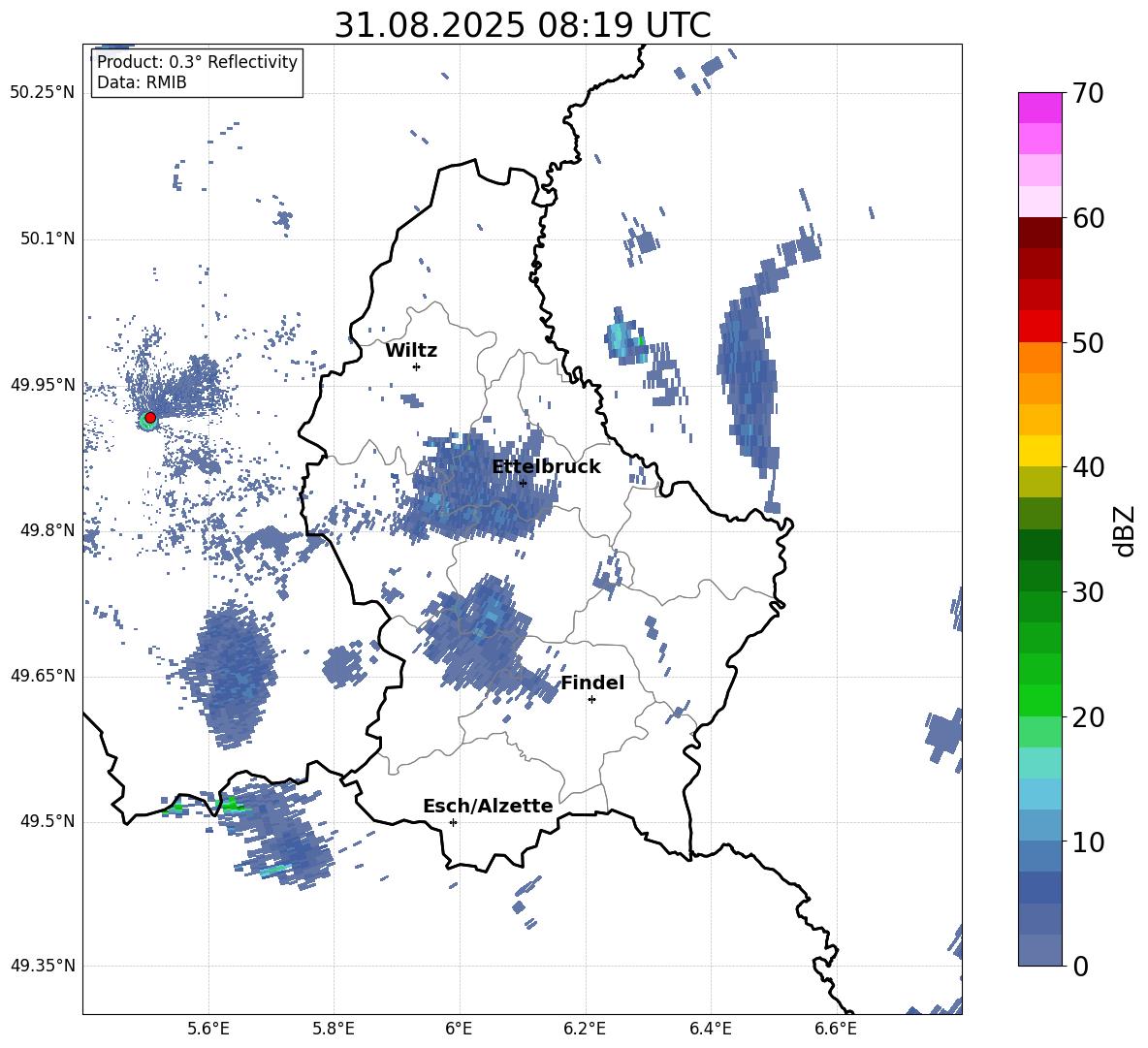The width and height of the screenshot is (1148, 1048).
Task: Click the timestamp title 31.08.2025 08:19 UTC
Action: click(x=523, y=25)
